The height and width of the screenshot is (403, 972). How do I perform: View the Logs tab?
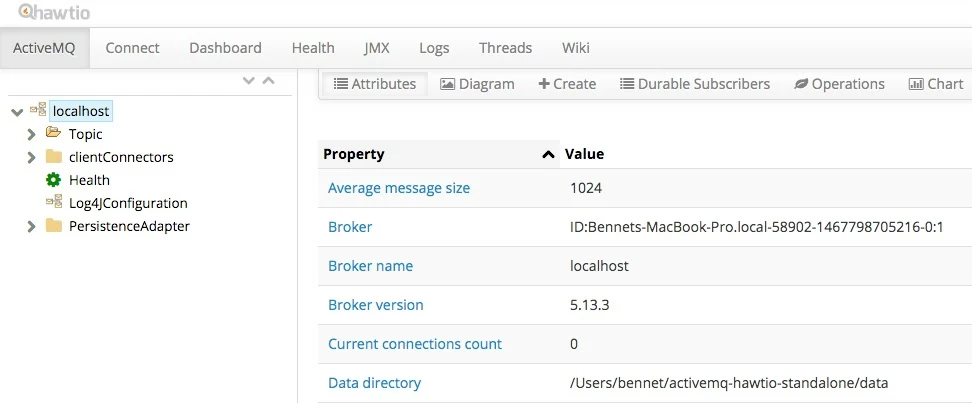pos(434,48)
